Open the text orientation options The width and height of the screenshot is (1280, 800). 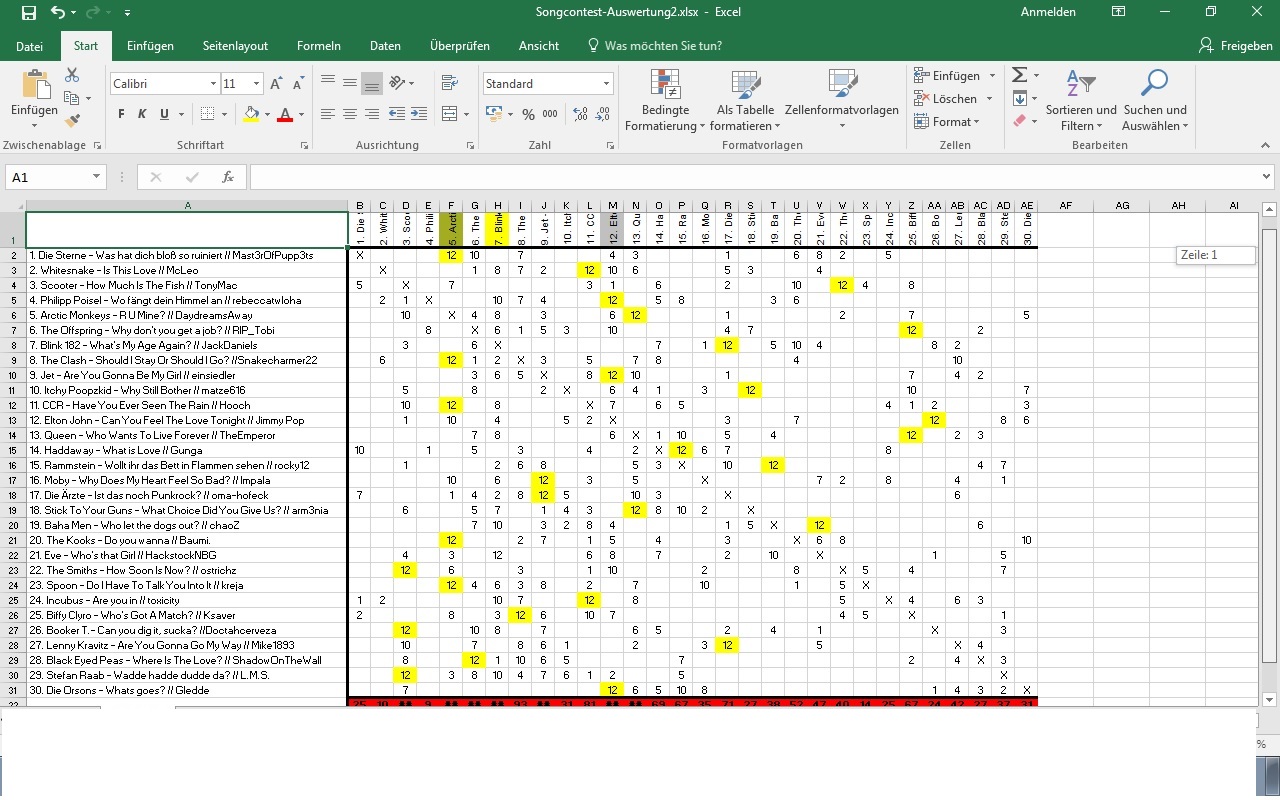click(397, 83)
